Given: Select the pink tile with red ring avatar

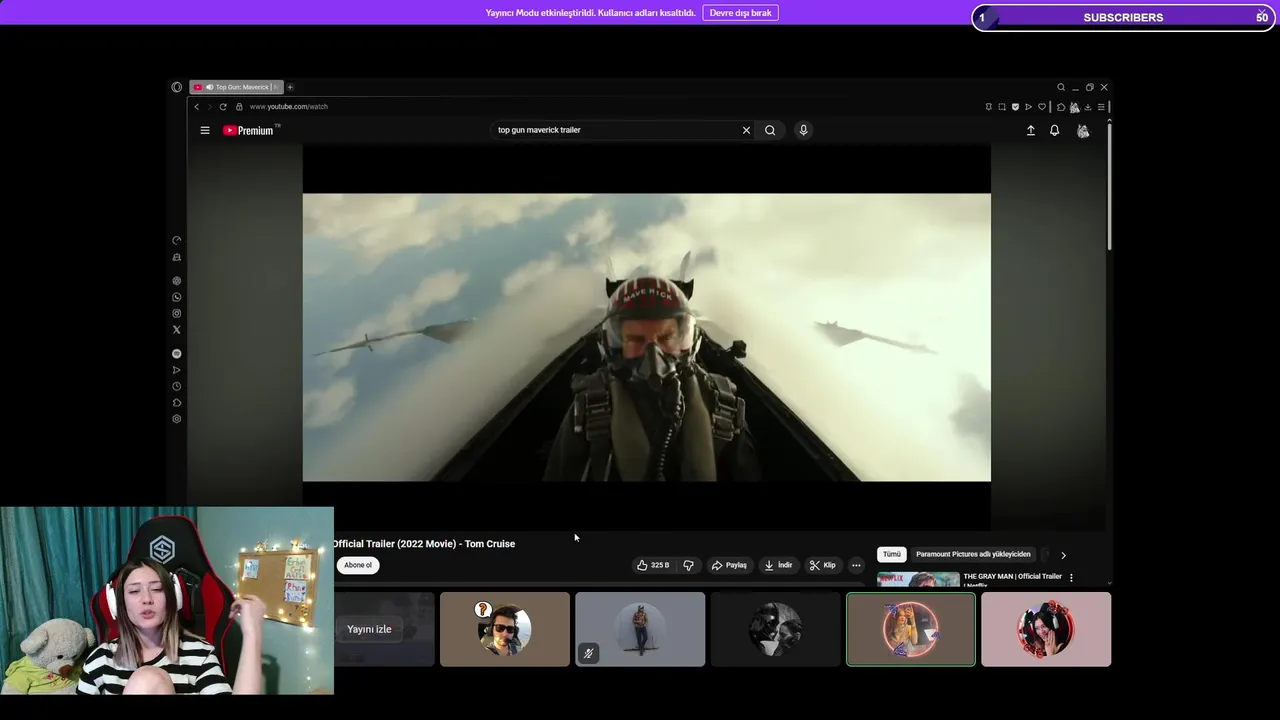Looking at the screenshot, I should pyautogui.click(x=1046, y=629).
